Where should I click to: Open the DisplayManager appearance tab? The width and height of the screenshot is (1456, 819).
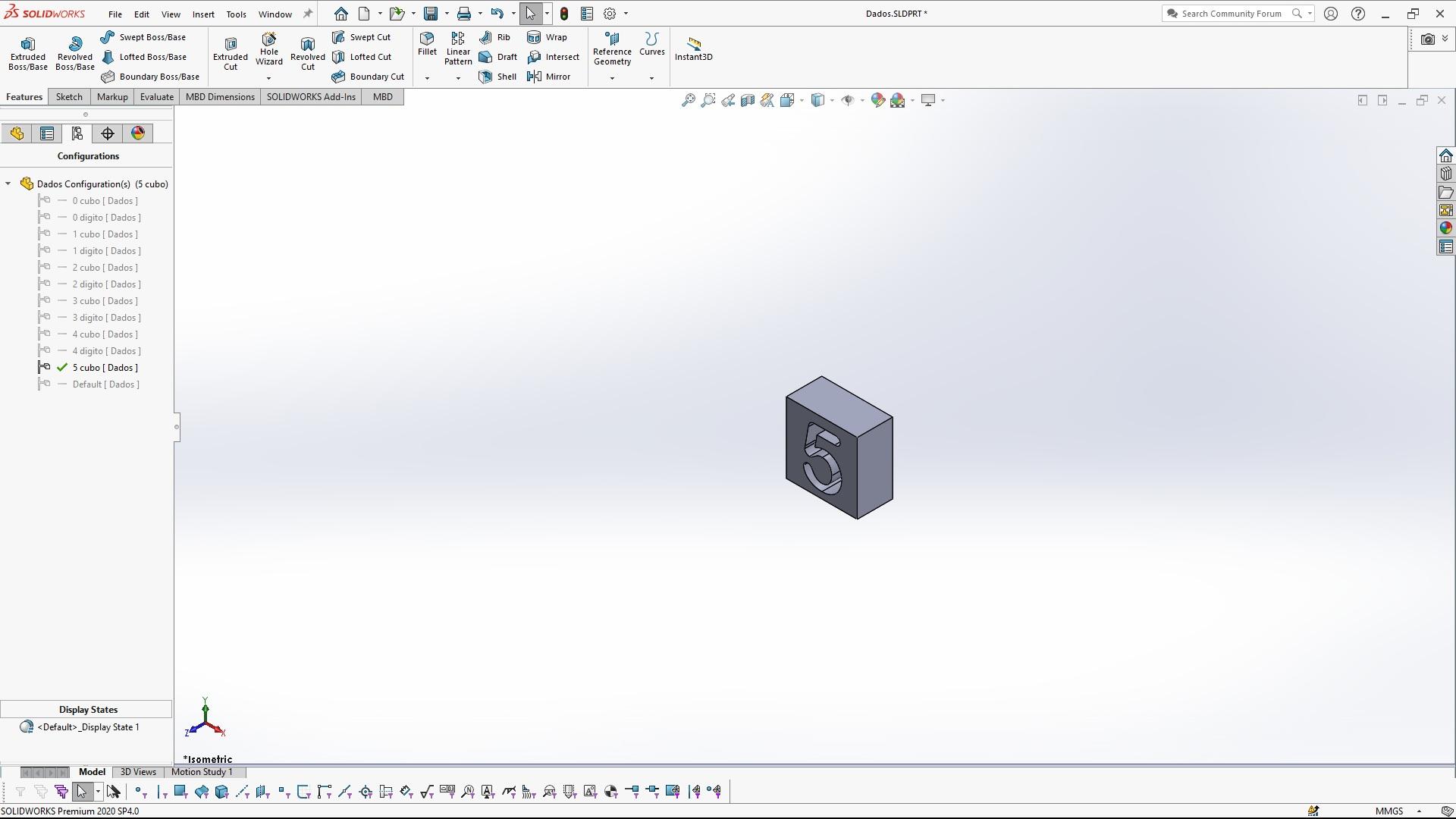point(138,133)
